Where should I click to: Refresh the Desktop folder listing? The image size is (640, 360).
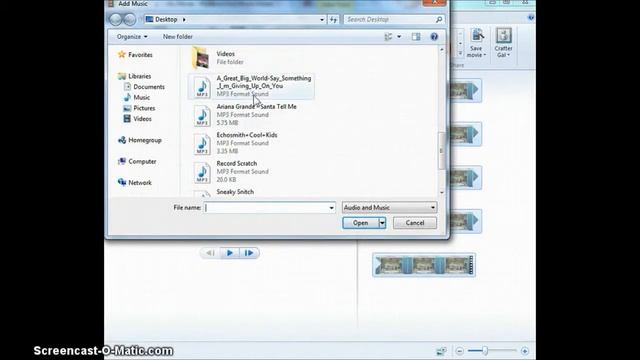pos(333,19)
